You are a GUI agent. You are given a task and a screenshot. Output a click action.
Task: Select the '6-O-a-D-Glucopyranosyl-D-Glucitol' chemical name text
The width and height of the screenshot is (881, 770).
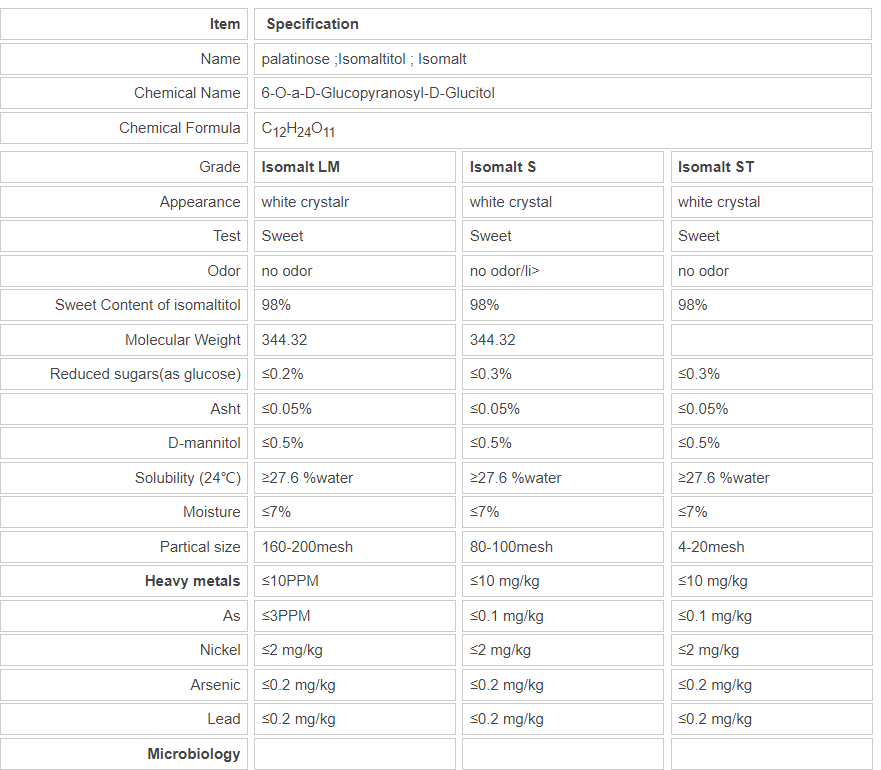point(378,93)
